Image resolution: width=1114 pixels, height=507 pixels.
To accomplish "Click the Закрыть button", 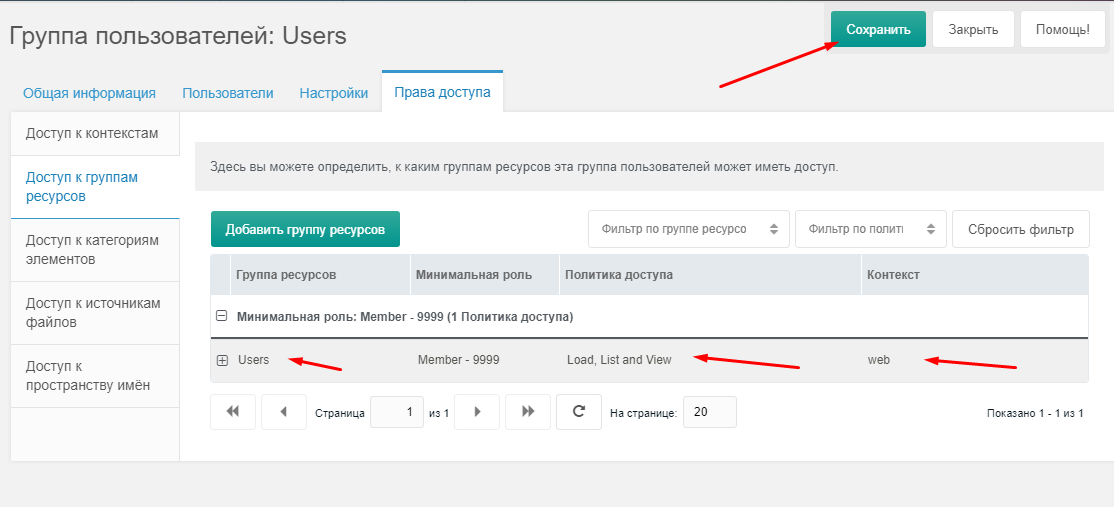I will click(973, 30).
